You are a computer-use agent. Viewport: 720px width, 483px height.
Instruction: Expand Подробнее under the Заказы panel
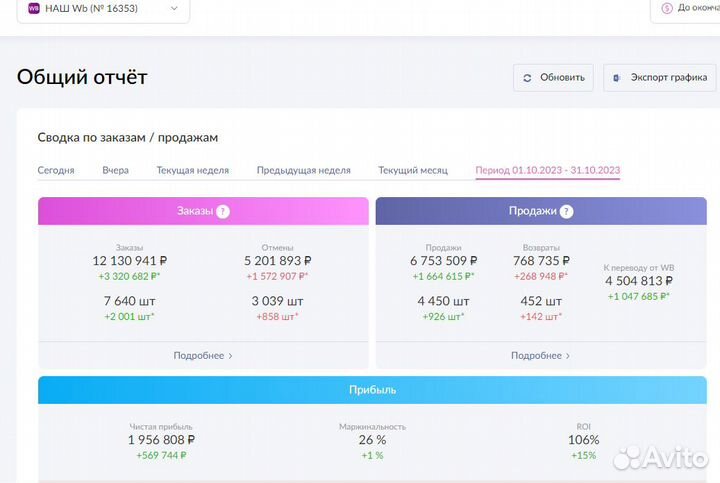pos(203,355)
